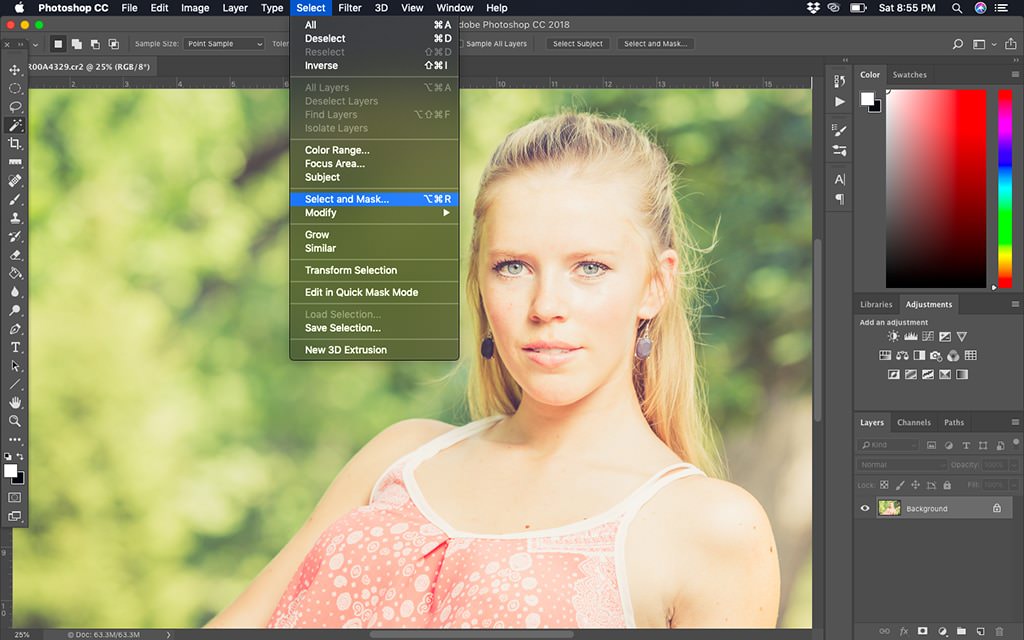Toggle the lock transparent pixels button
The width and height of the screenshot is (1024, 640).
pos(884,485)
